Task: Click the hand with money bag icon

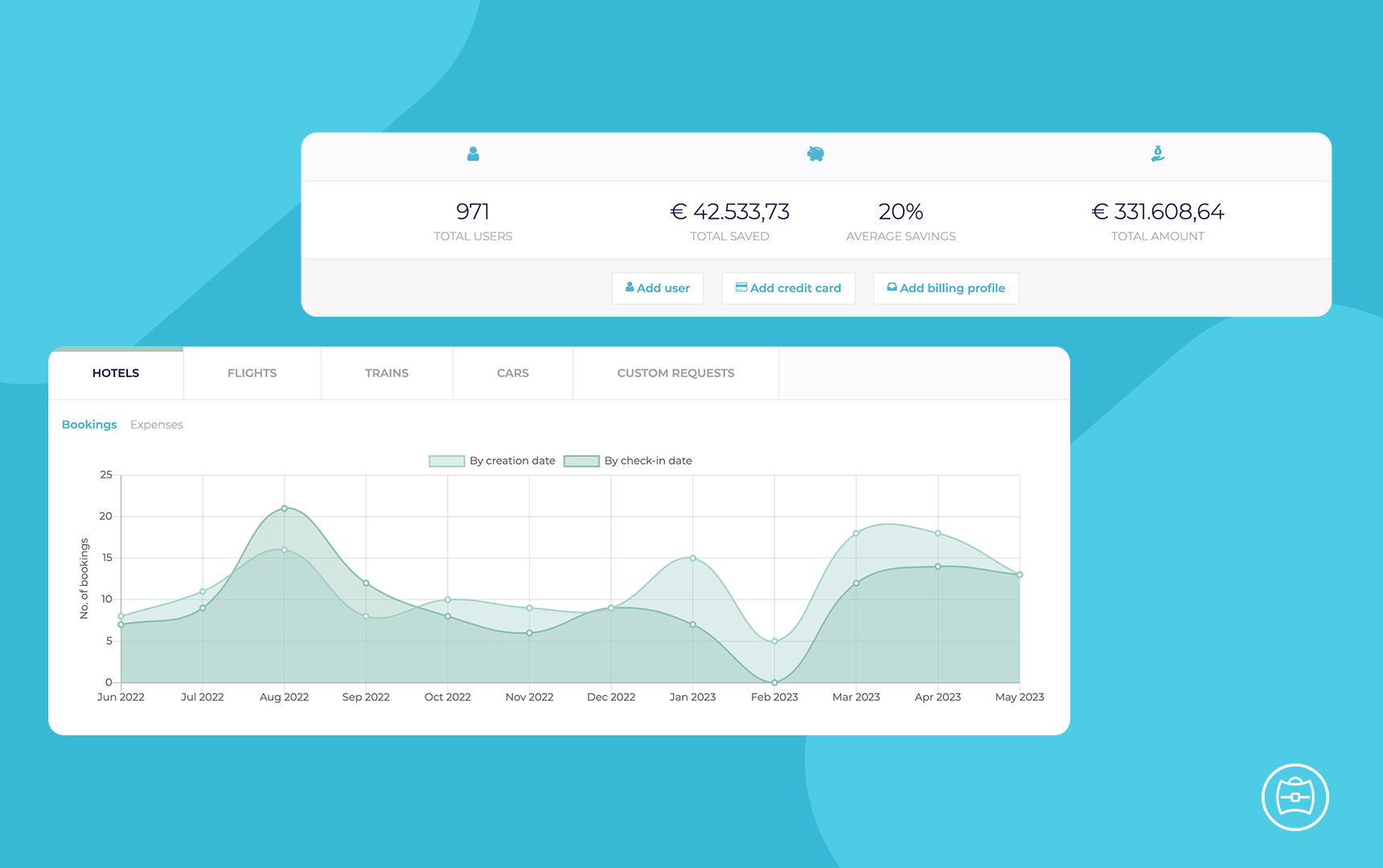Action: tap(1158, 154)
